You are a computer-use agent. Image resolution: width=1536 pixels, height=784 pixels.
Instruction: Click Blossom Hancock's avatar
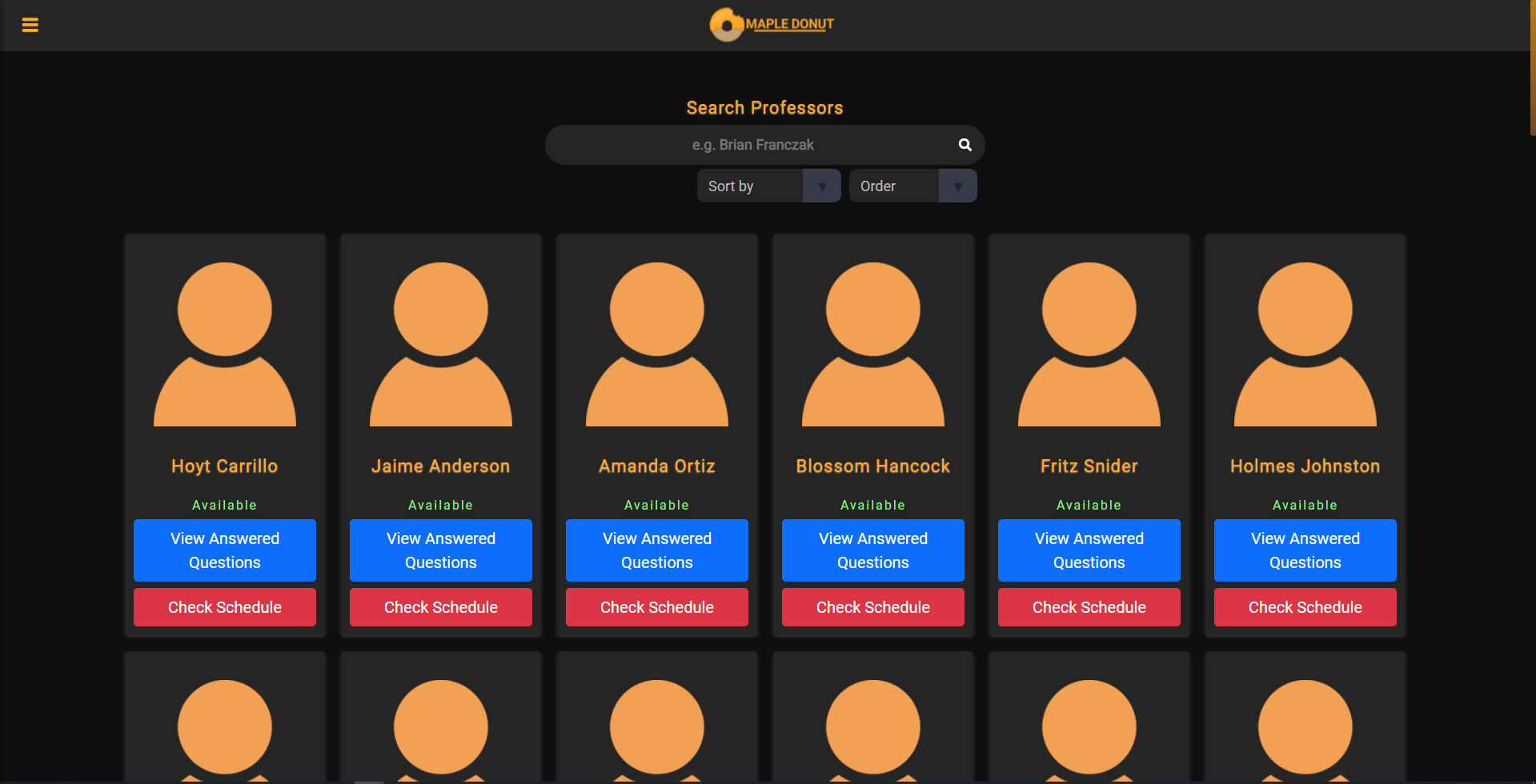pos(873,344)
